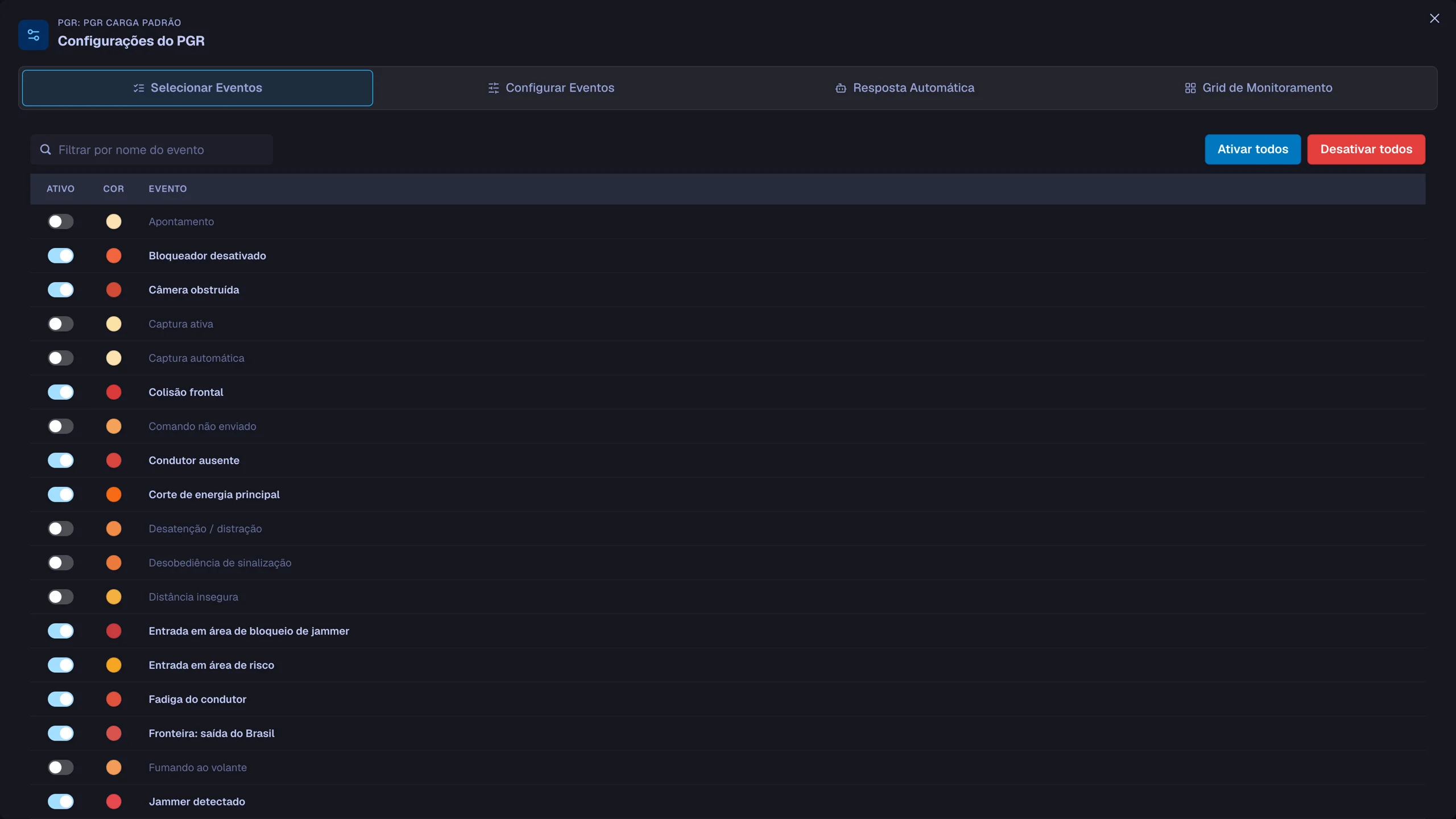Screen dimensions: 1456x819
Task: Enable the Fumando ao volante toggle
Action: tap(61, 768)
